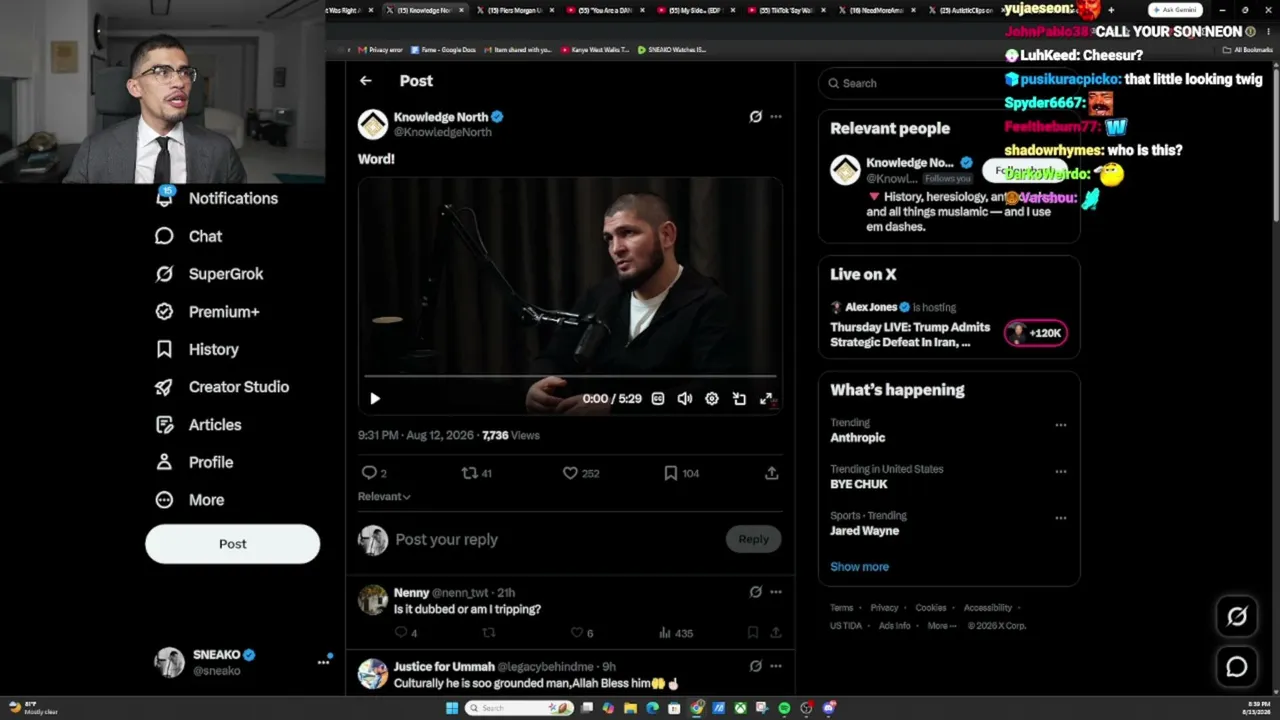Play the video in the post
Screen dimensions: 1280x720
tap(375, 398)
